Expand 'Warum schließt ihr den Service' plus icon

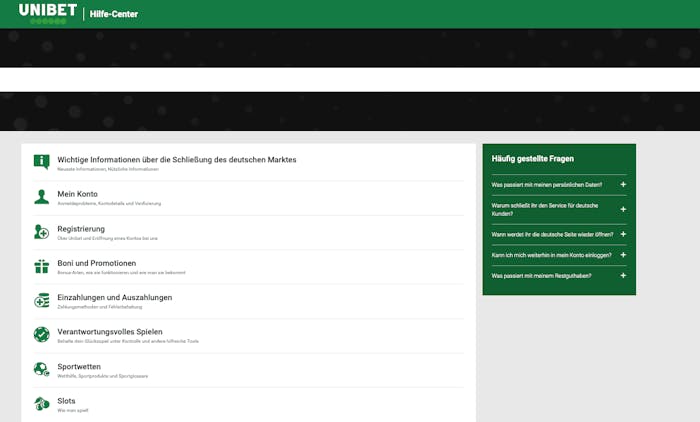tap(623, 209)
